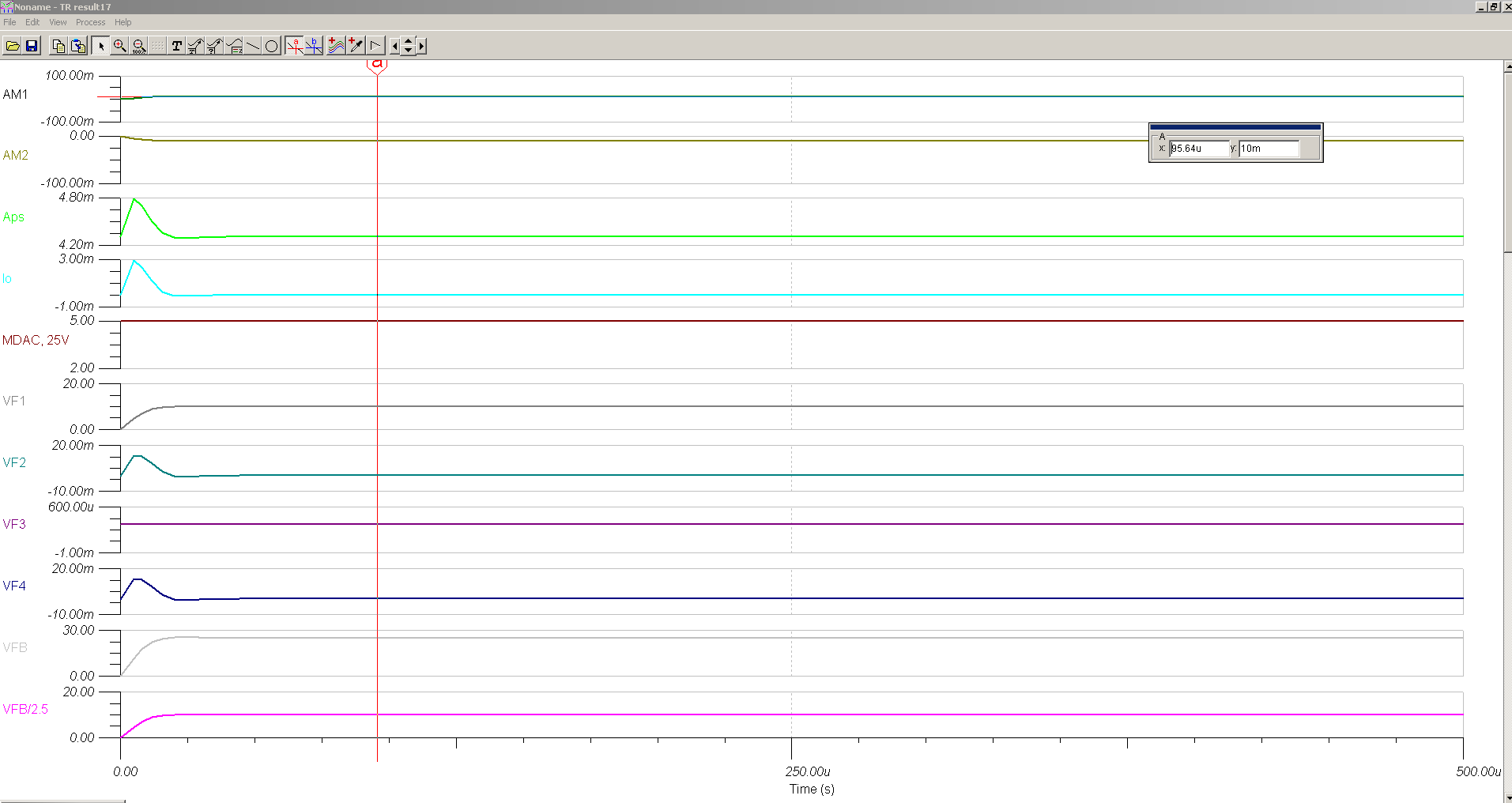The width and height of the screenshot is (1512, 803).
Task: Activate the zoom in magnifier
Action: tap(119, 46)
